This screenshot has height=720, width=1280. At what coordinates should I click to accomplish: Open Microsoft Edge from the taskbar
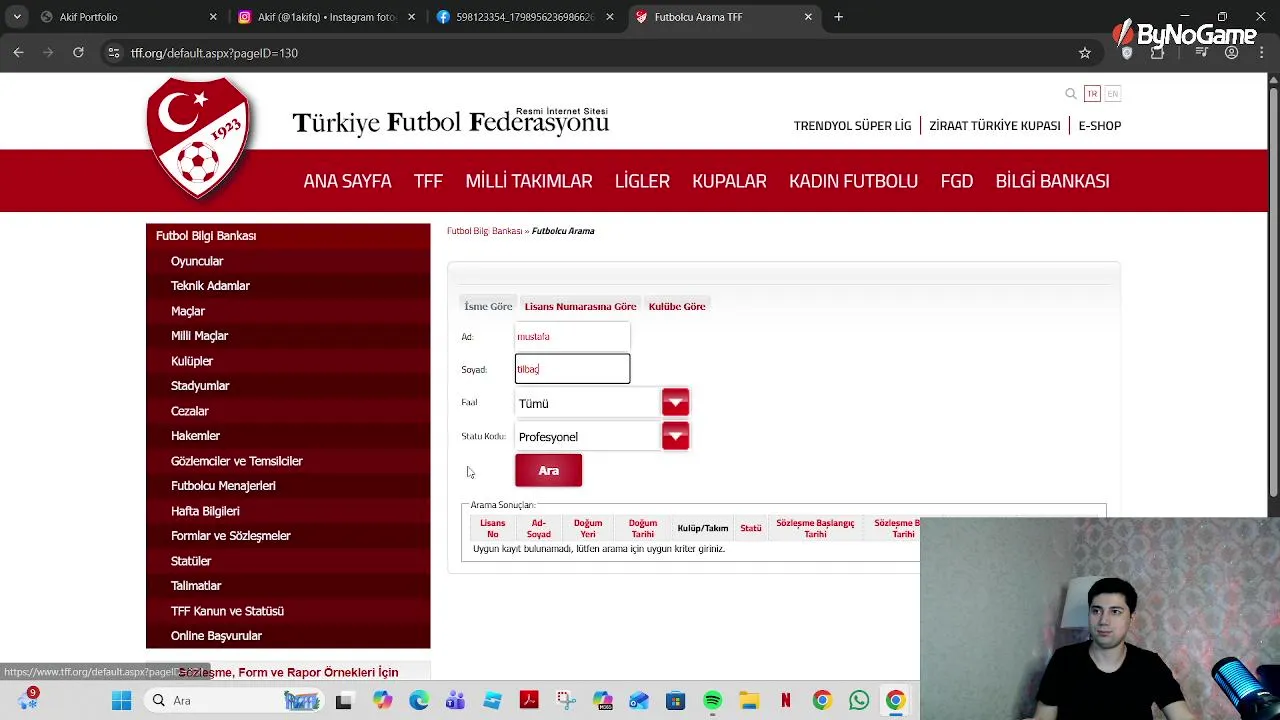click(418, 701)
